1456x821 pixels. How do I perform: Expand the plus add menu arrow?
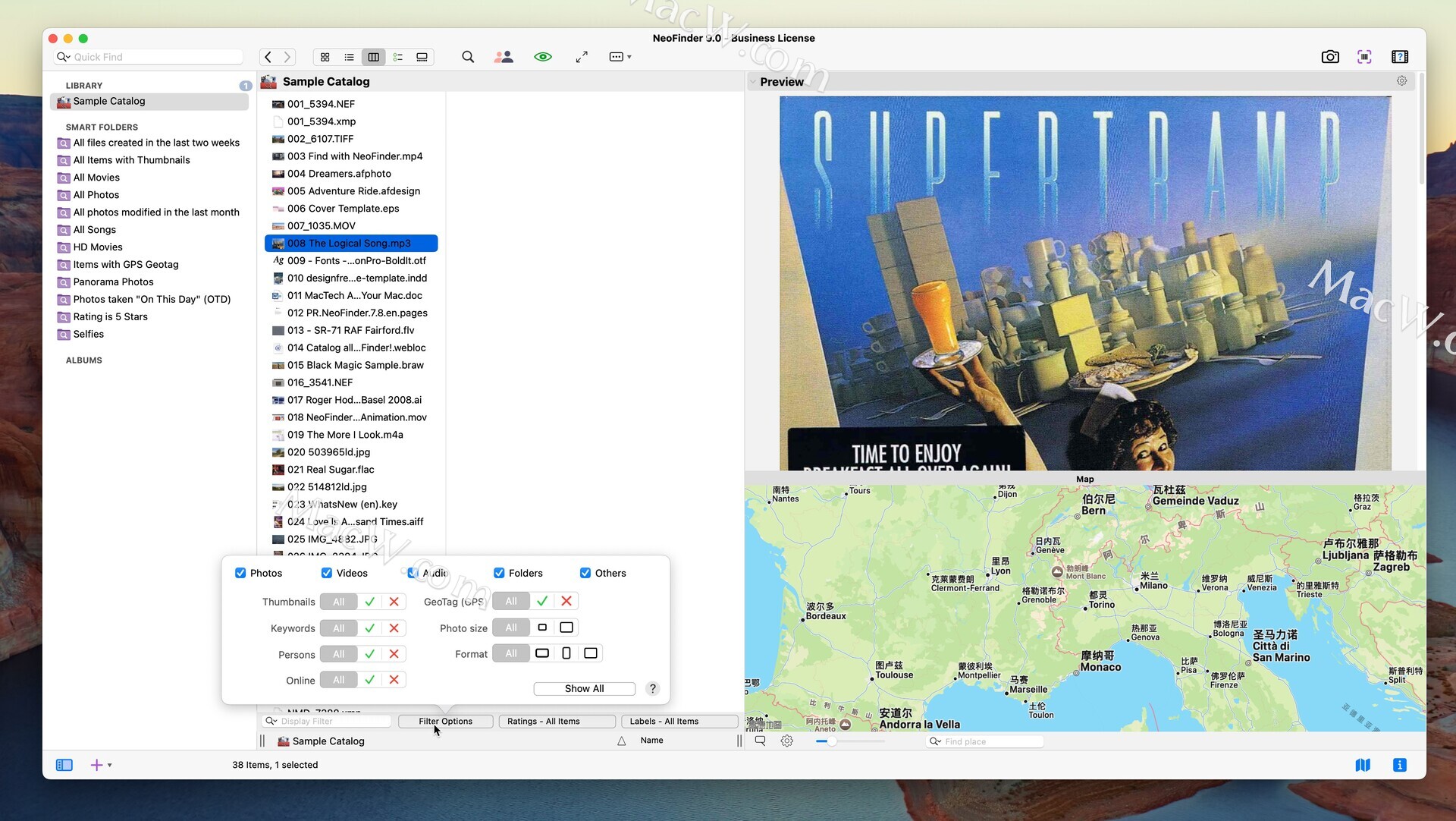click(110, 765)
